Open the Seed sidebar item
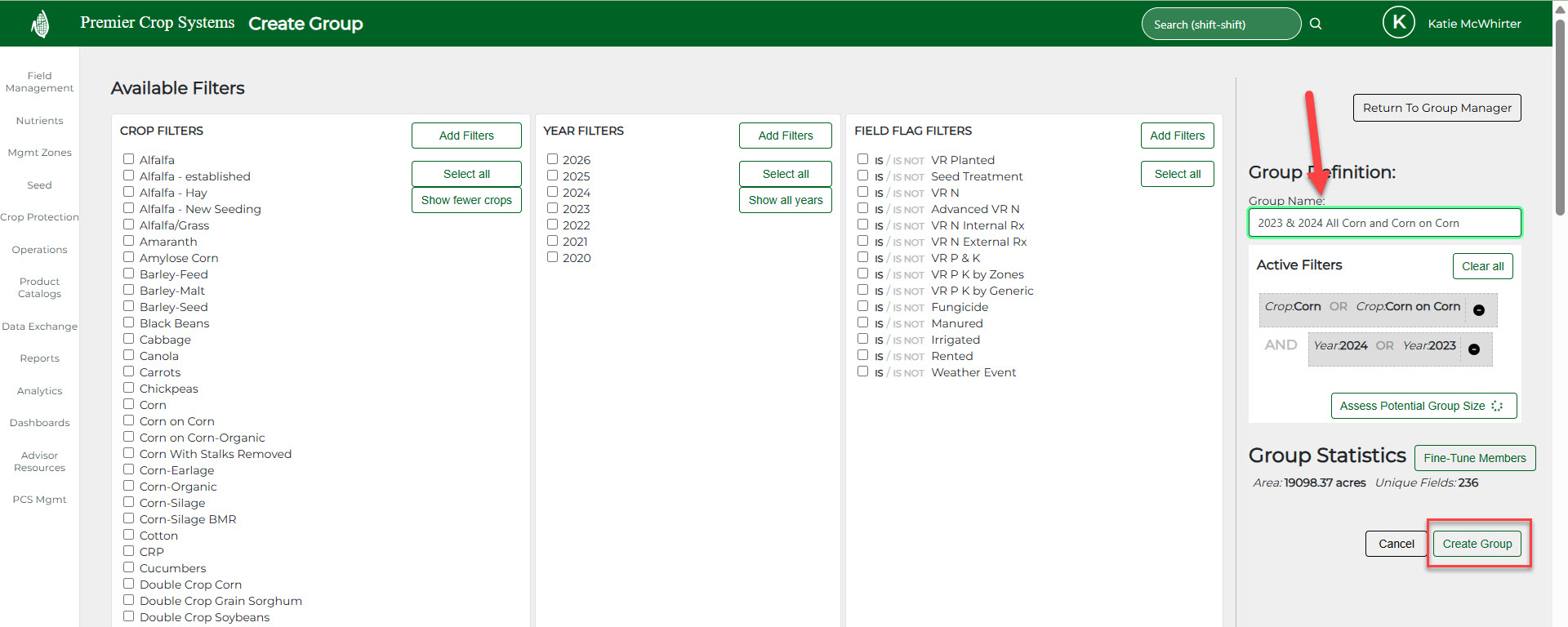1568x627 pixels. [x=39, y=185]
